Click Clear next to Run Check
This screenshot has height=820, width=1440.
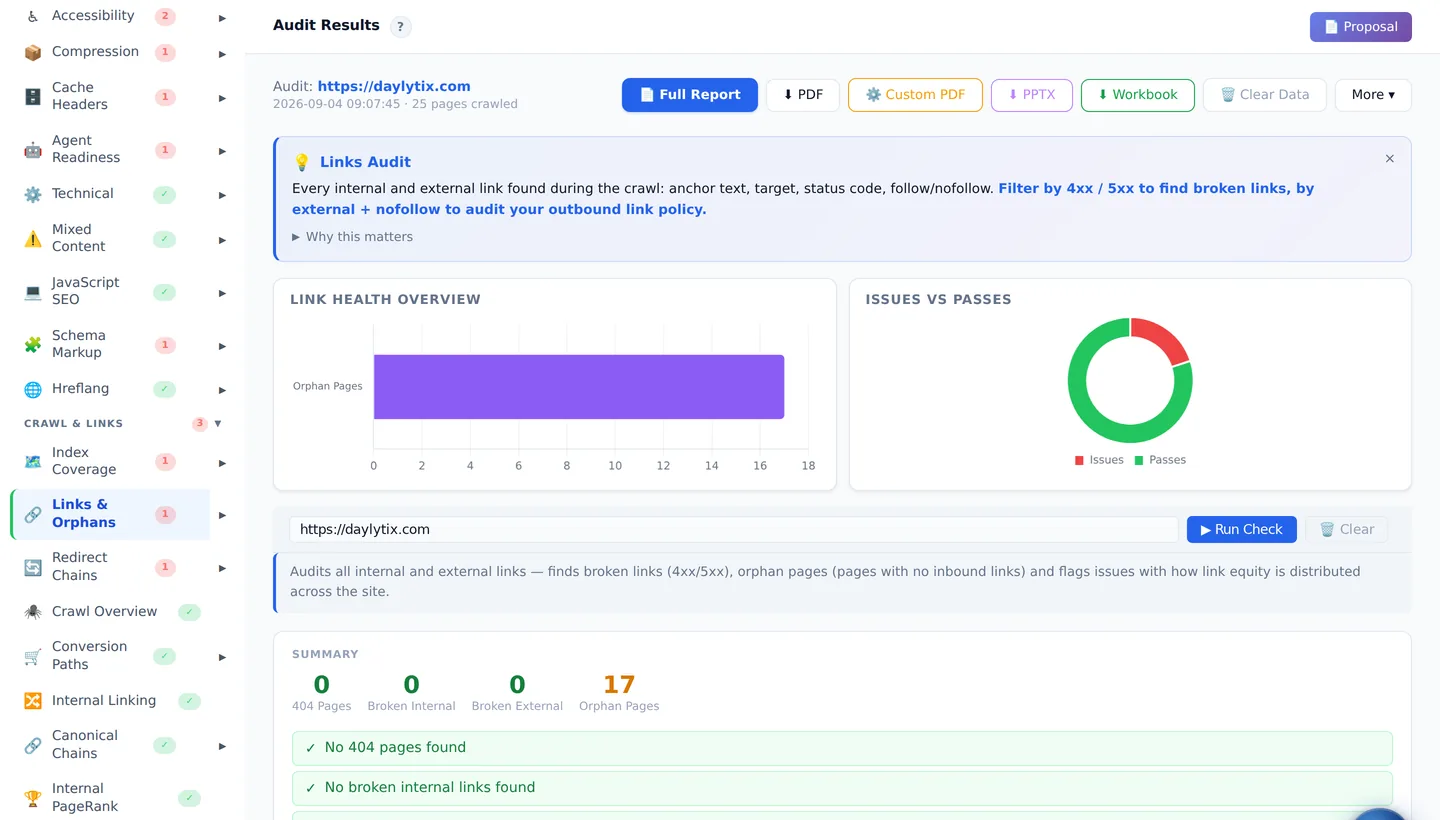click(x=1346, y=530)
